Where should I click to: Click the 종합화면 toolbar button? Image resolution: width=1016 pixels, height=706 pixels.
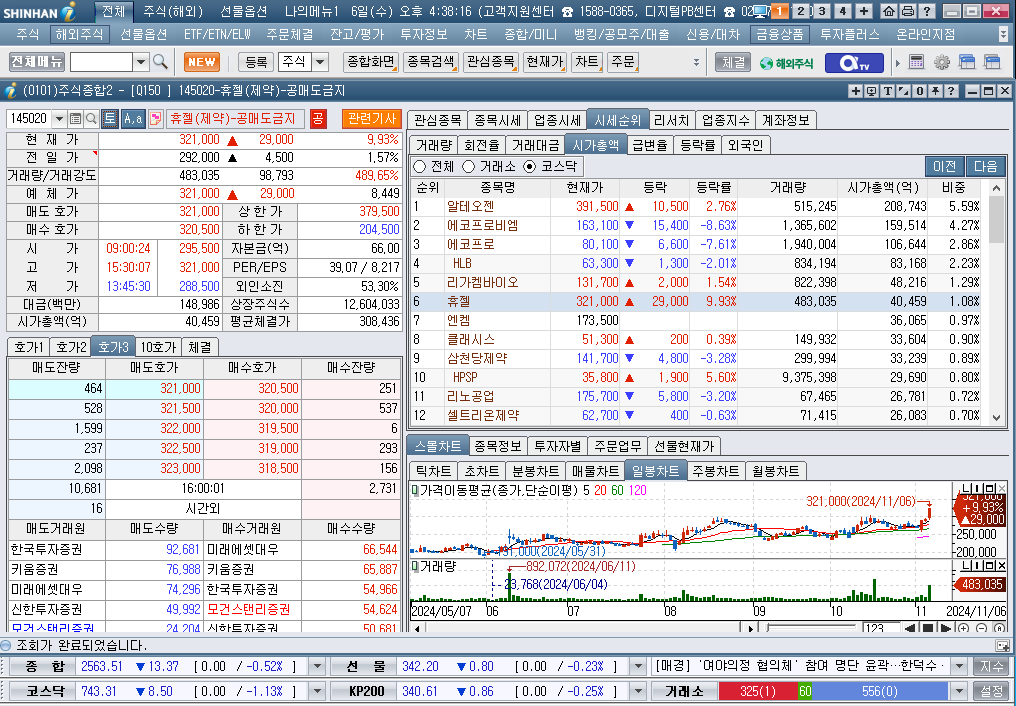coord(371,62)
